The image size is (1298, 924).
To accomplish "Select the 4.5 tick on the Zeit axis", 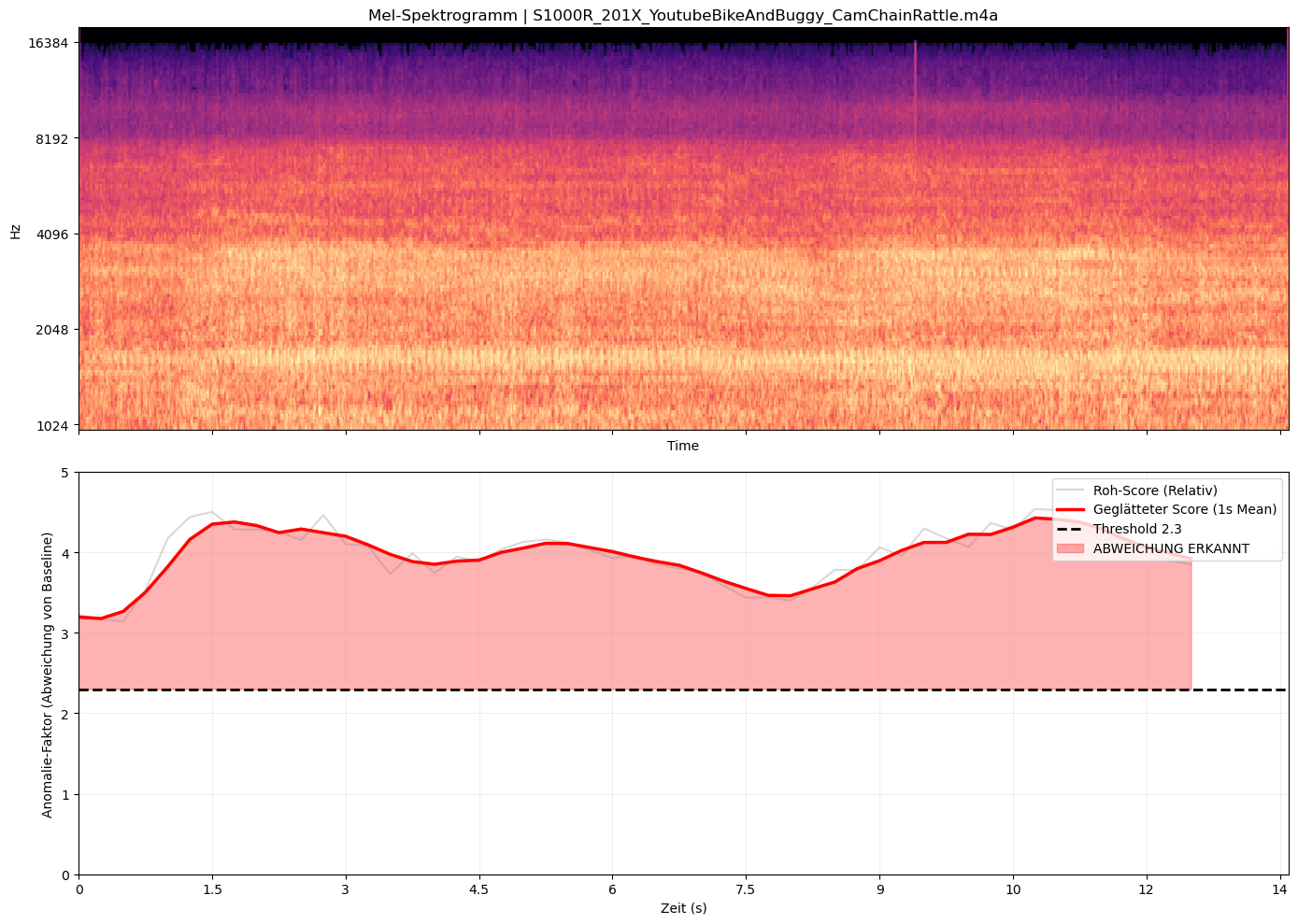I will click(478, 889).
